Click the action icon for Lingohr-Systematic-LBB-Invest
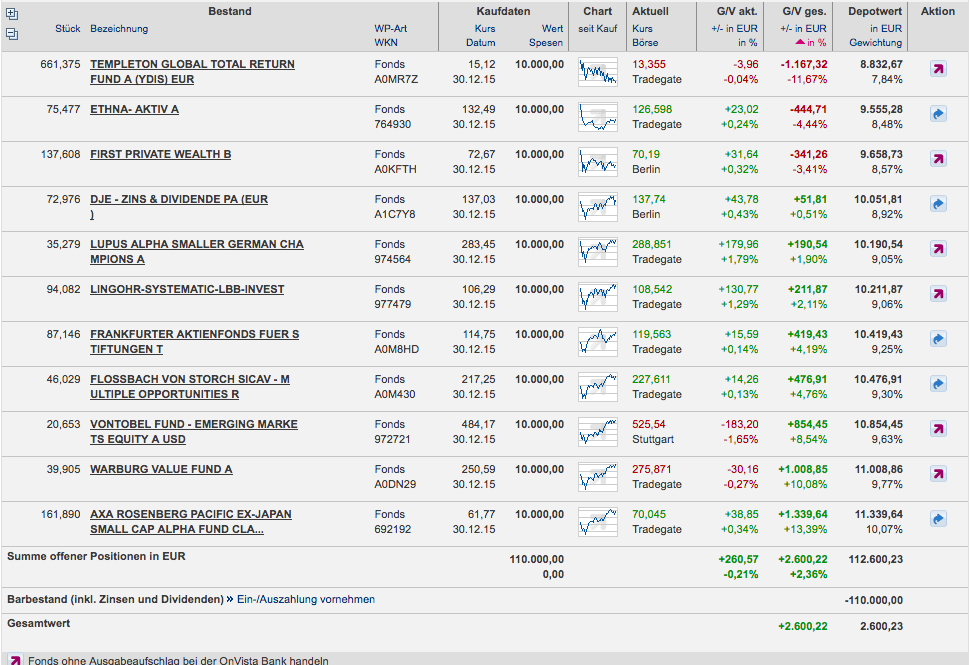 938,295
